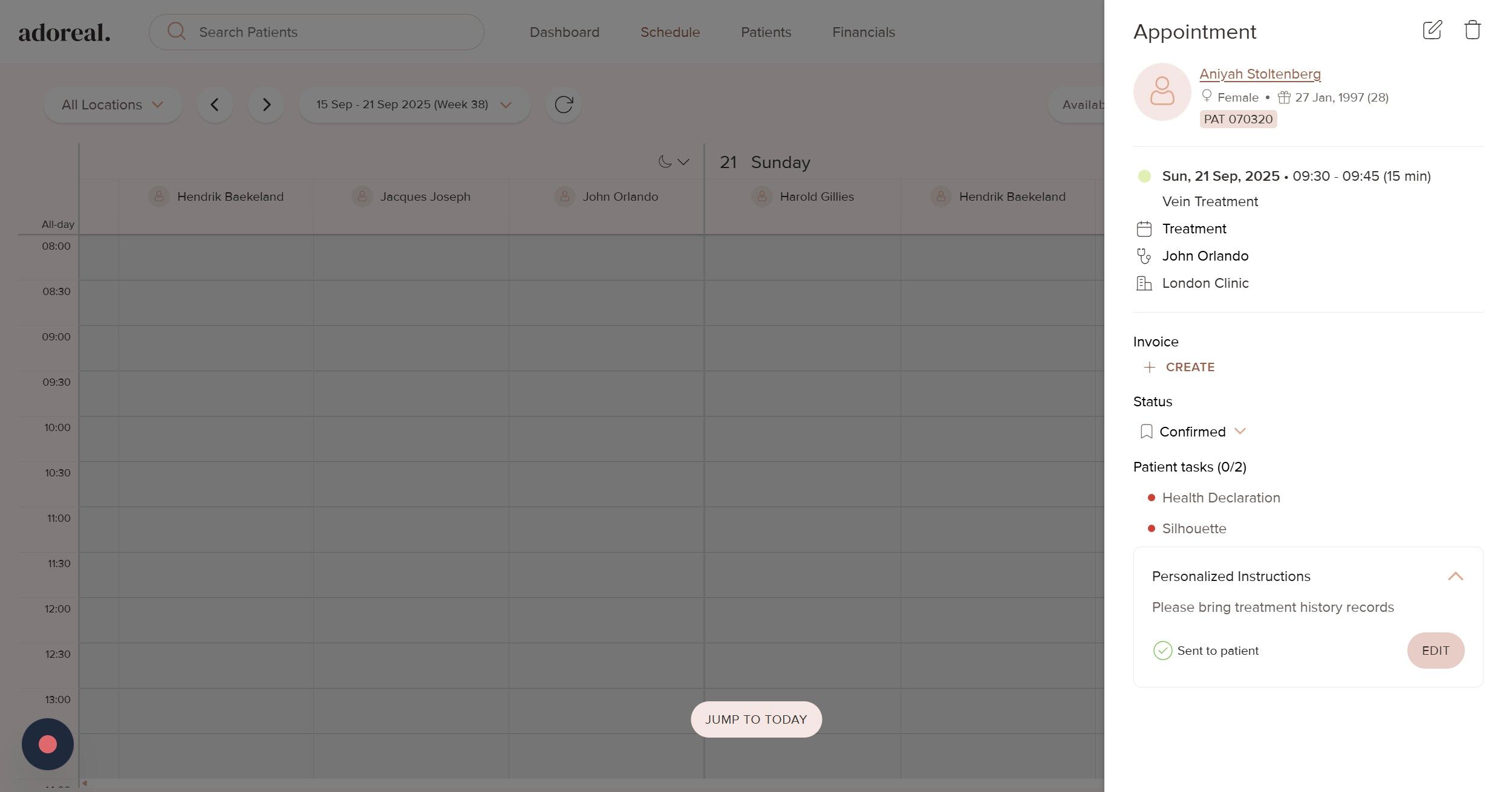Click patient avatar in appointment panel
The height and width of the screenshot is (792, 1512).
[1161, 92]
